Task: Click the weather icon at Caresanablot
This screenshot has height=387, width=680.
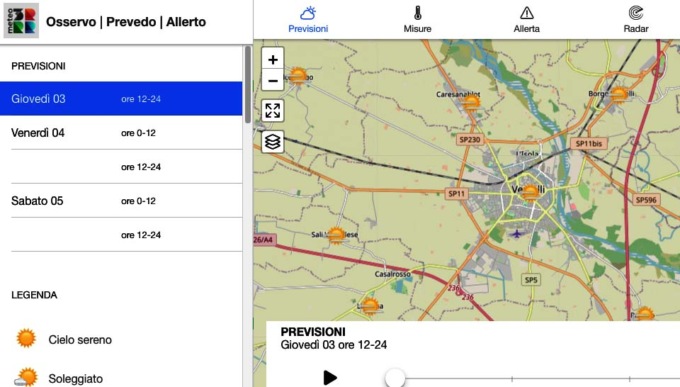Action: point(471,104)
